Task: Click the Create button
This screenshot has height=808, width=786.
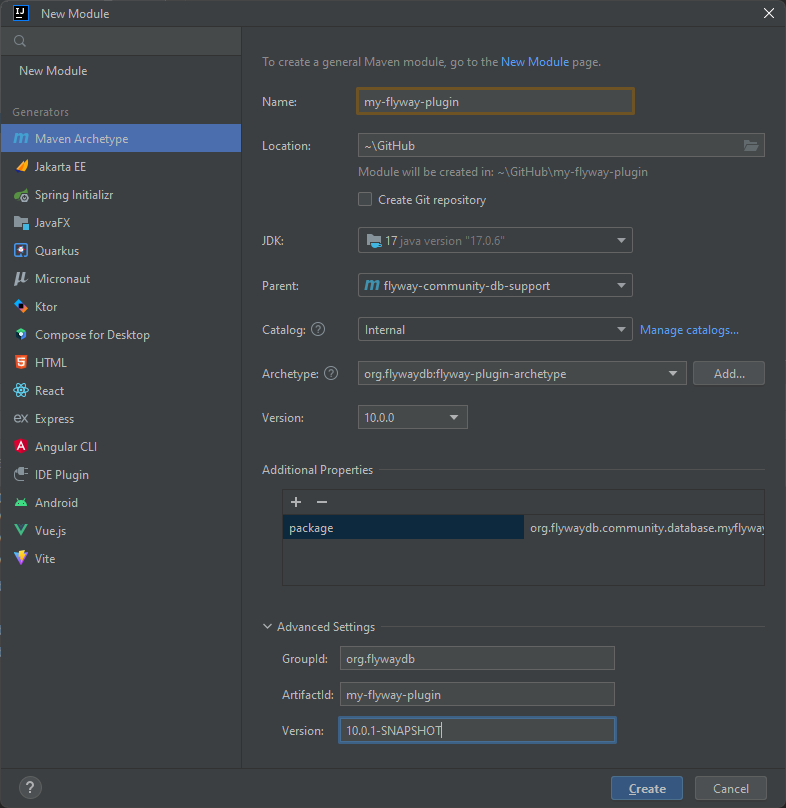Action: (x=647, y=788)
